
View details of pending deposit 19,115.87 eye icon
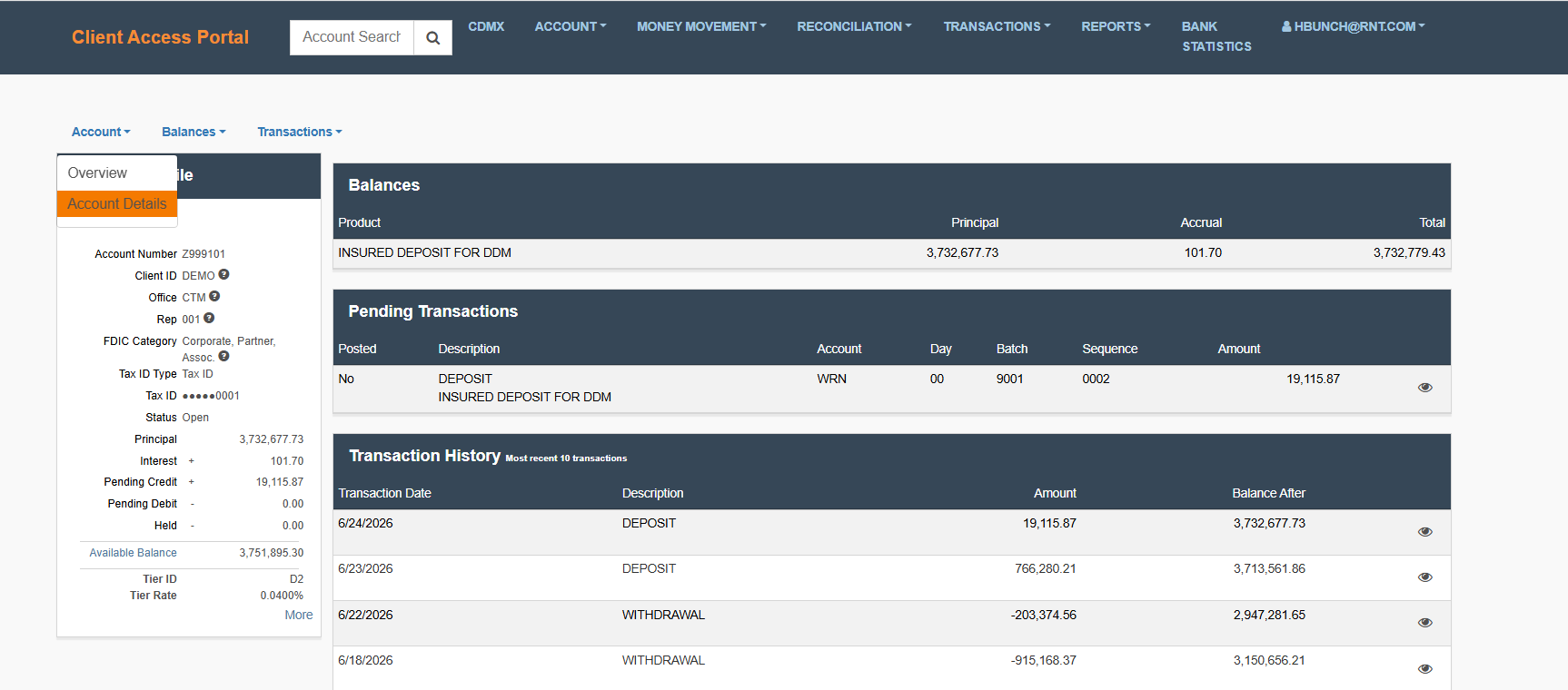click(1425, 388)
